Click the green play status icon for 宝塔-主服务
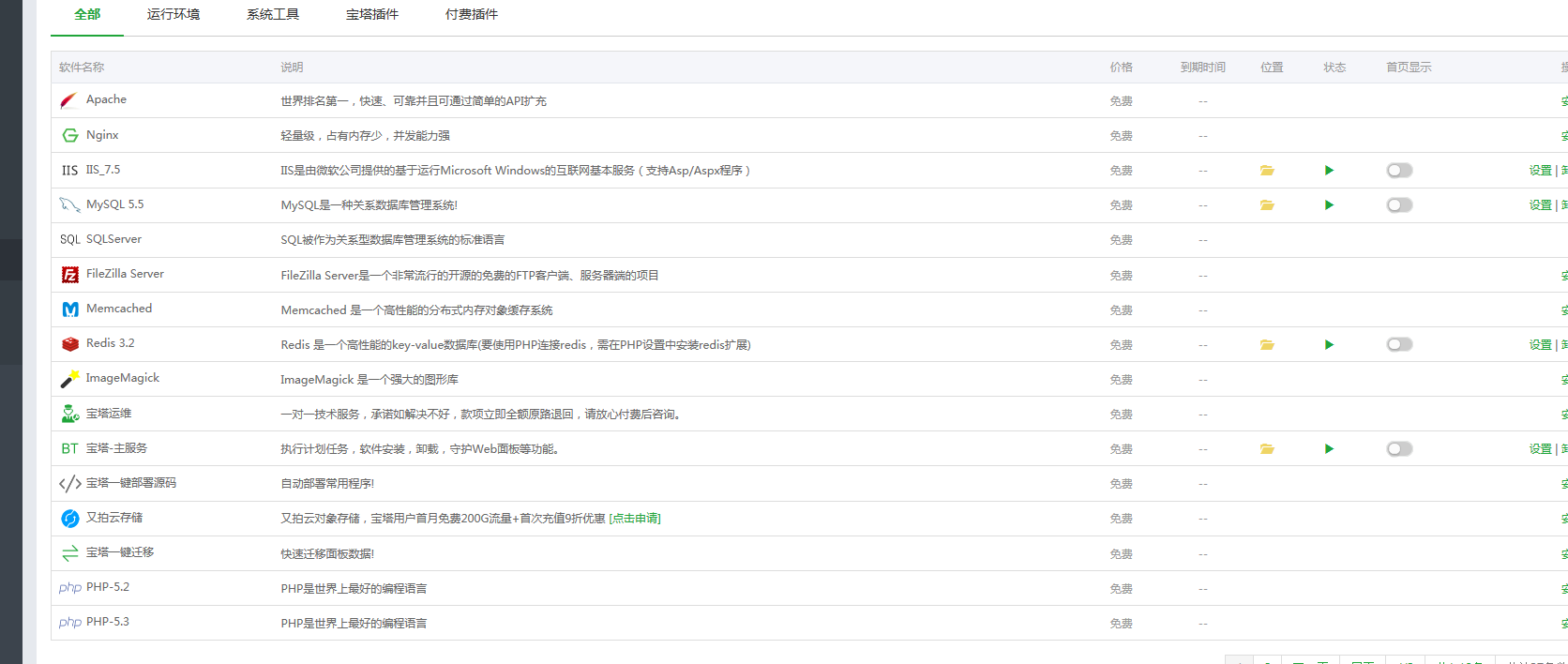The width and height of the screenshot is (1568, 664). [1329, 449]
